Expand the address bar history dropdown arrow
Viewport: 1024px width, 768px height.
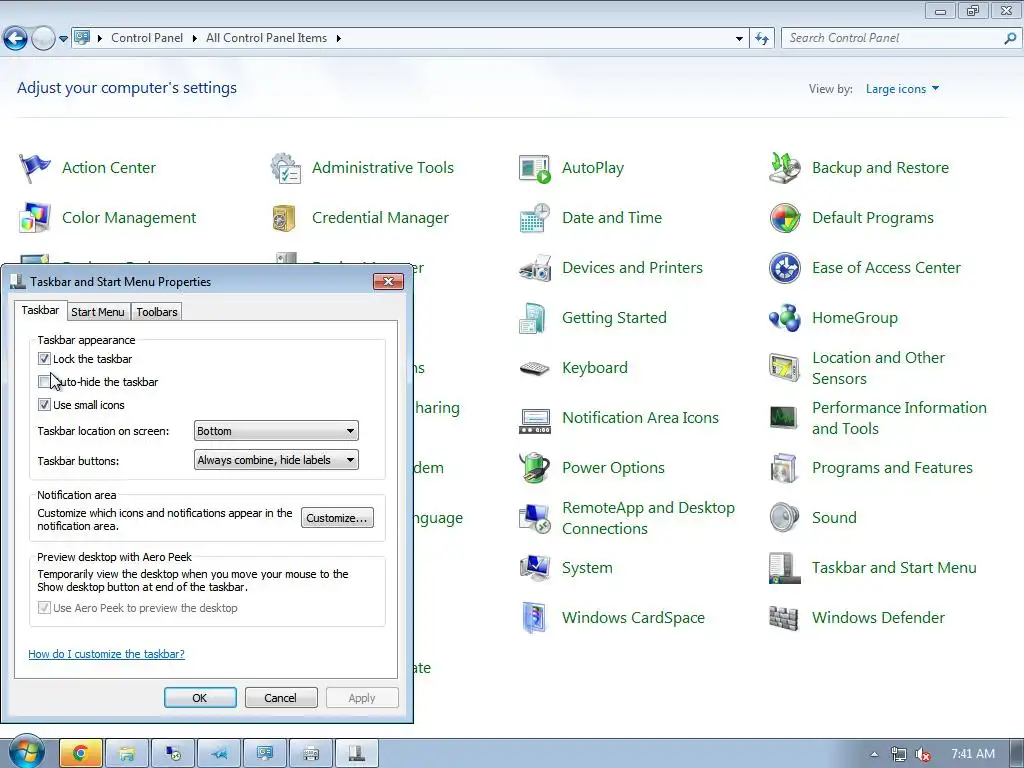pos(739,39)
